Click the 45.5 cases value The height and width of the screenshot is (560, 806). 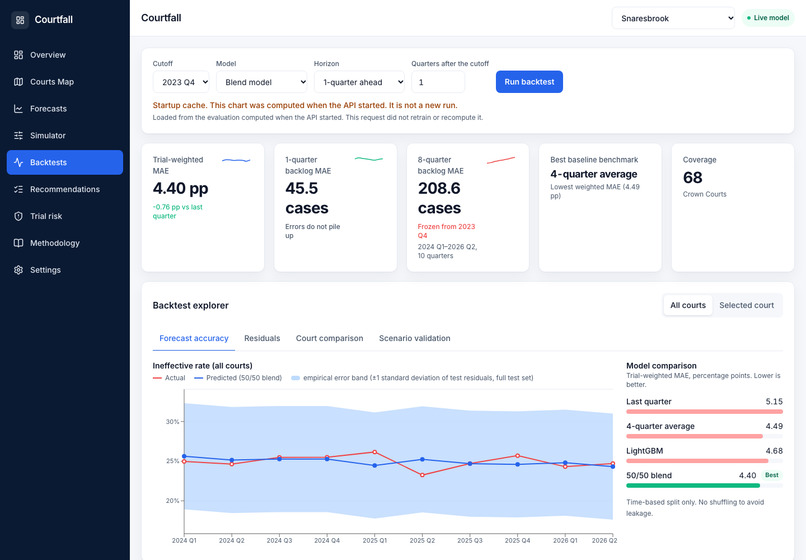click(307, 198)
